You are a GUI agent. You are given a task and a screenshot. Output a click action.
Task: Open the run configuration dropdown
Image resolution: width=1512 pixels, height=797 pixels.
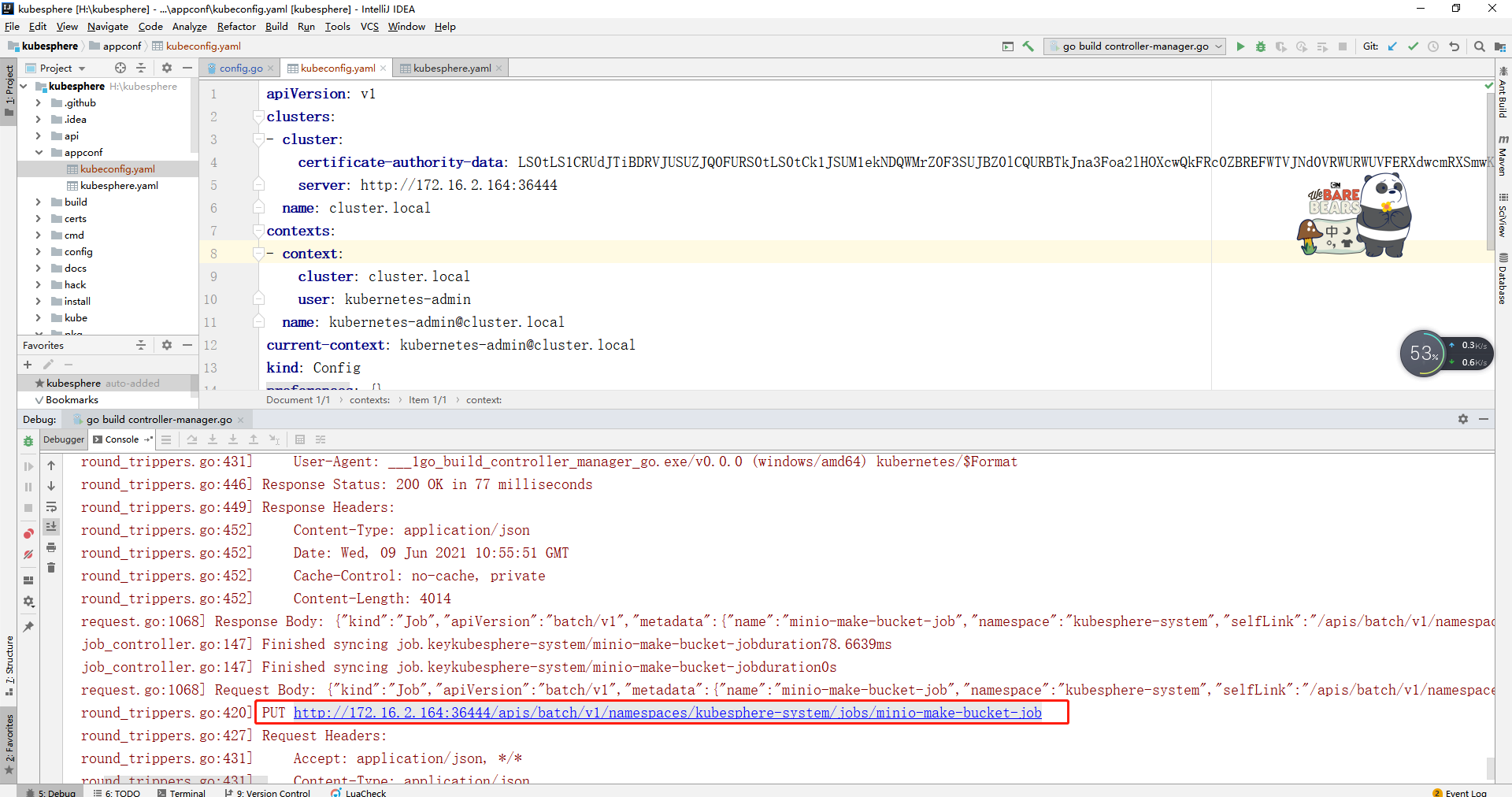[x=1135, y=46]
